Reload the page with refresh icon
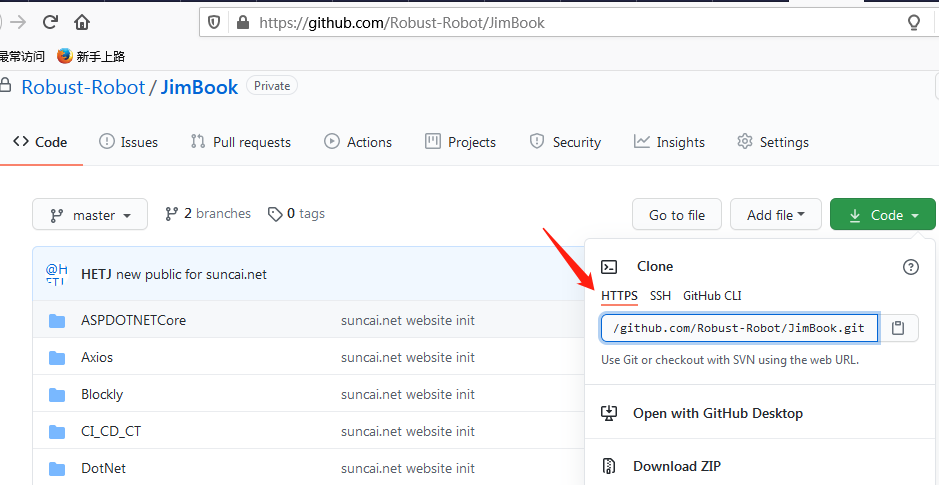 click(x=50, y=23)
